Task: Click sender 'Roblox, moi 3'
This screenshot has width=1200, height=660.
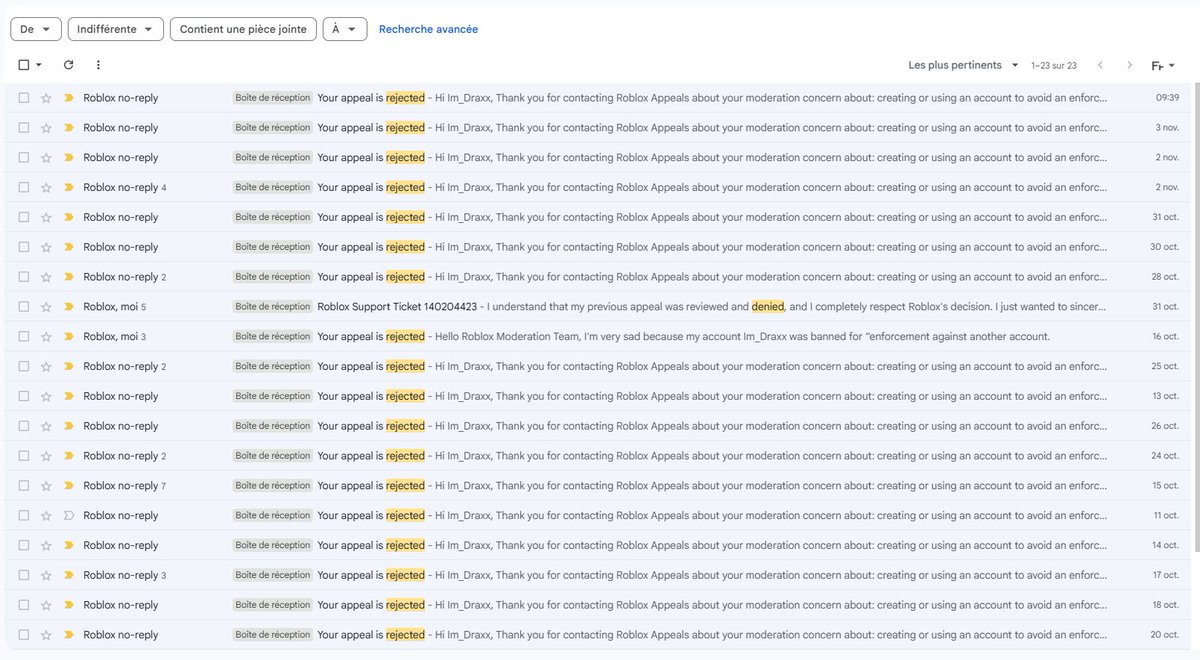Action: tap(115, 337)
